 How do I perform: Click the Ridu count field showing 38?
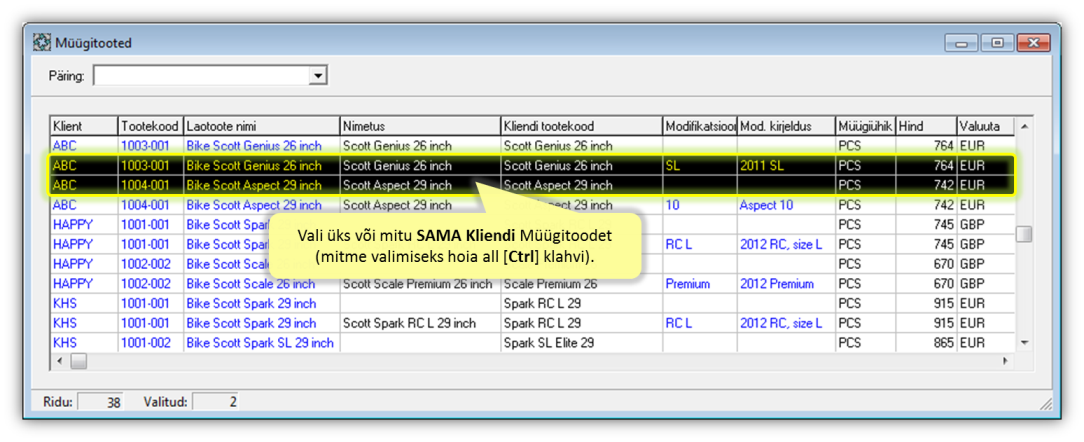pyautogui.click(x=100, y=402)
